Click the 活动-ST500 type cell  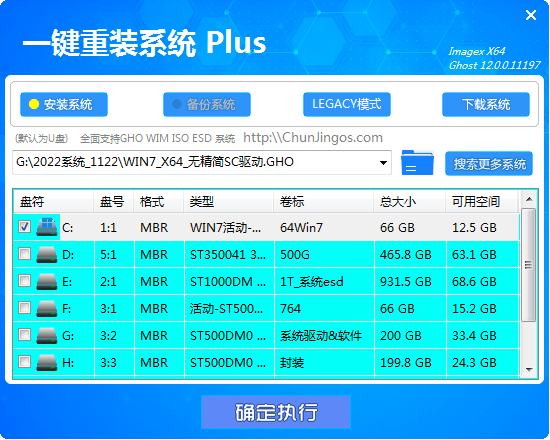[x=229, y=309]
